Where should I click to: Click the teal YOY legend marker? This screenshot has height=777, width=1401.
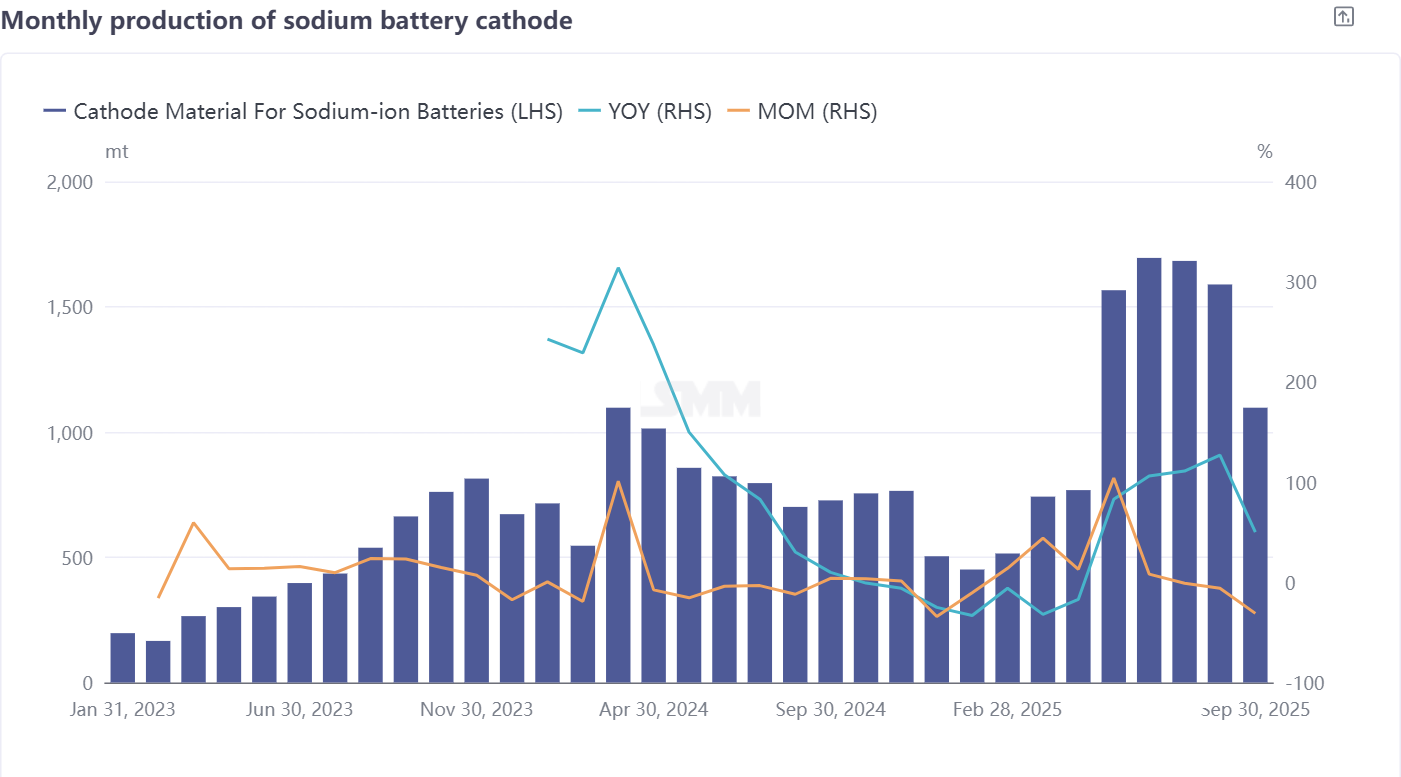point(590,111)
